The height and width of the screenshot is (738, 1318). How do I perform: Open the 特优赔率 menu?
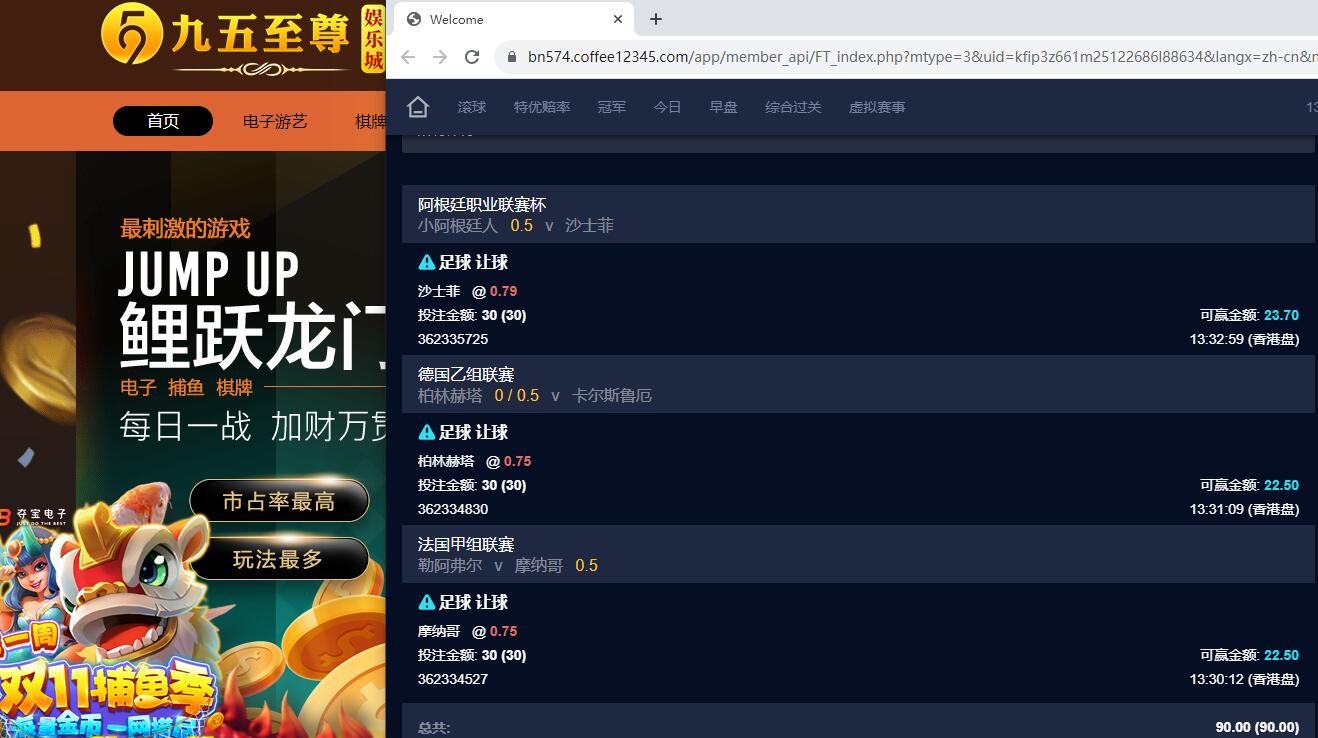pyautogui.click(x=542, y=107)
